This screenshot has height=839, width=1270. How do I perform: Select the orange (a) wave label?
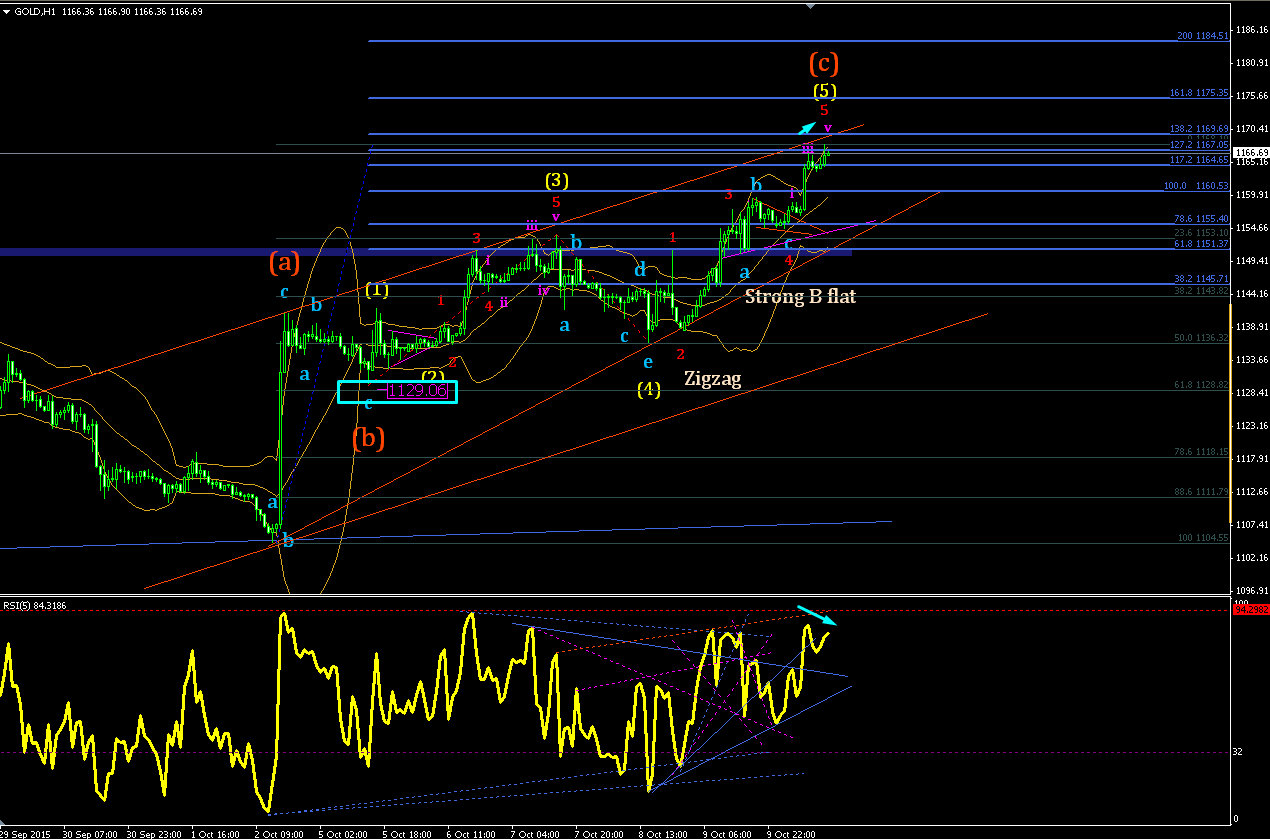click(284, 263)
